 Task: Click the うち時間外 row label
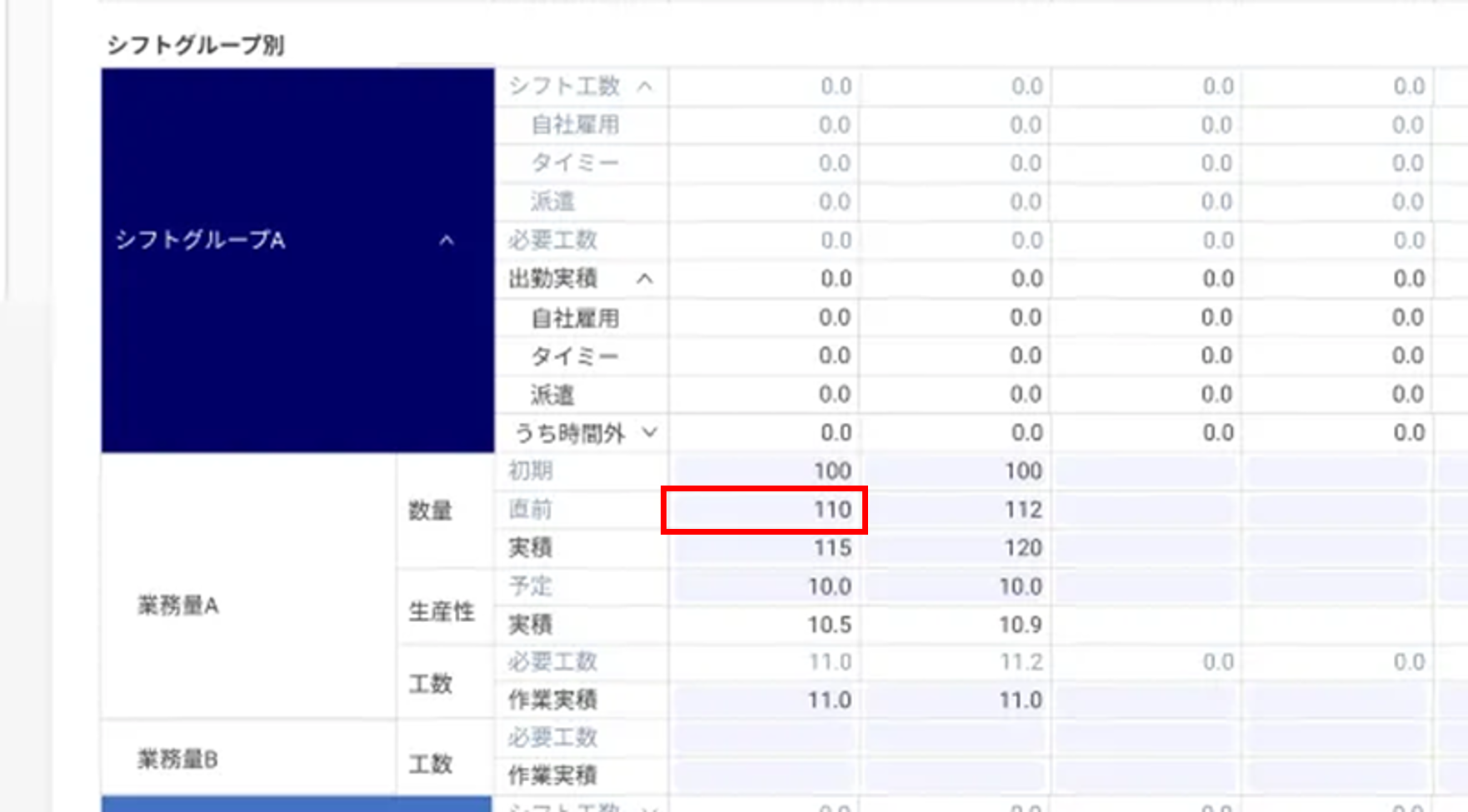pyautogui.click(x=569, y=433)
